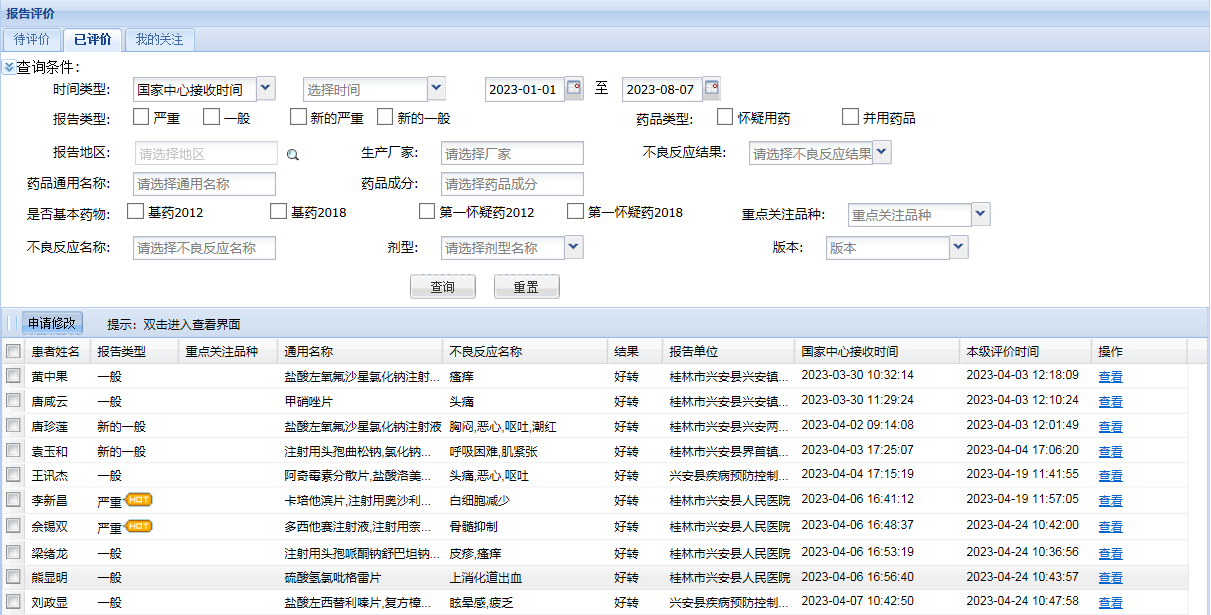Click the HOT badge on 李新昌's row

tap(138, 499)
